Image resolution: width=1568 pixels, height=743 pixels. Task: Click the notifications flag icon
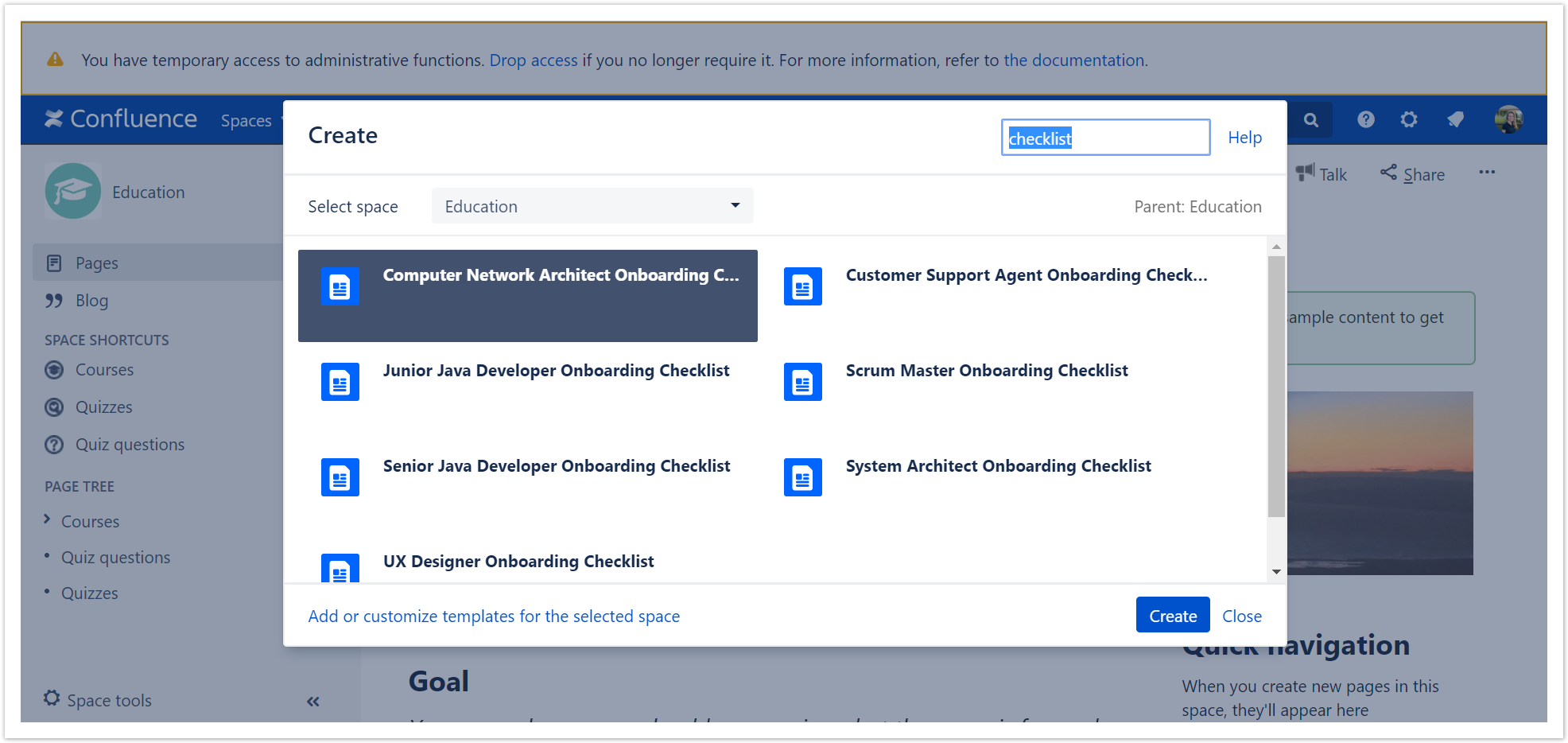[x=1455, y=119]
